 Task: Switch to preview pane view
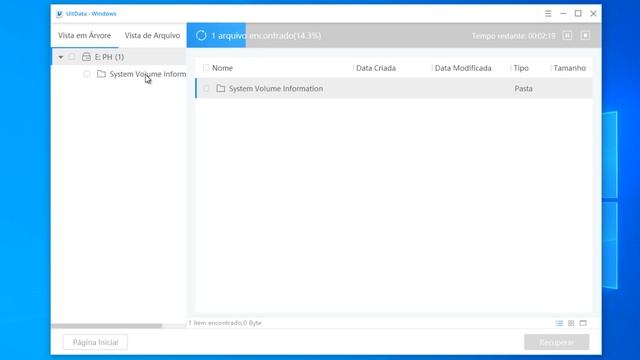[x=583, y=323]
